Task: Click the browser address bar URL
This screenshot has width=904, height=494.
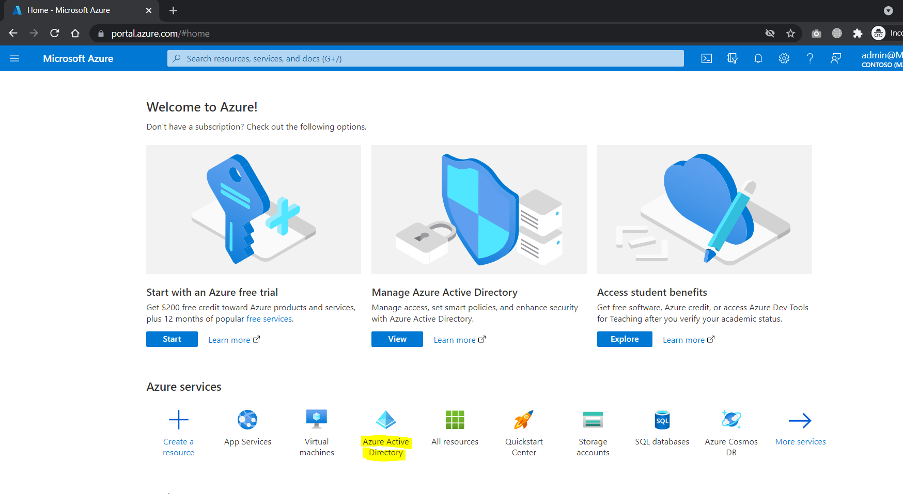Action: click(x=160, y=33)
